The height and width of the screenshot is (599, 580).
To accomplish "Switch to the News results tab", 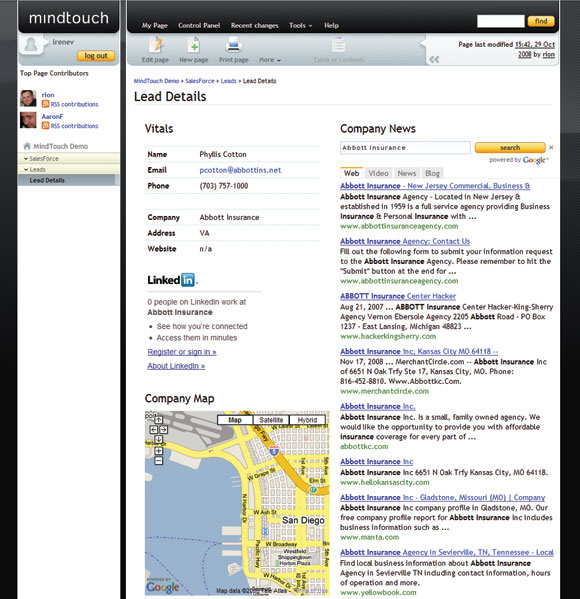I will click(407, 173).
